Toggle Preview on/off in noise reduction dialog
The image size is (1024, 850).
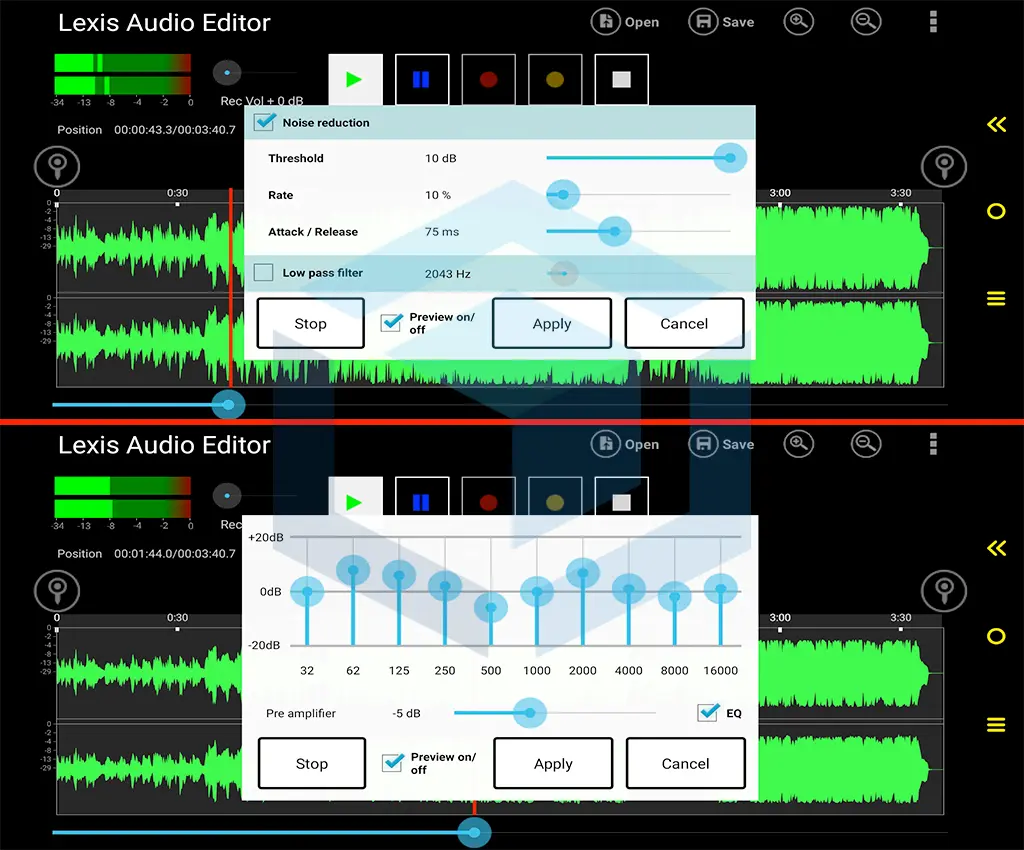pyautogui.click(x=391, y=323)
